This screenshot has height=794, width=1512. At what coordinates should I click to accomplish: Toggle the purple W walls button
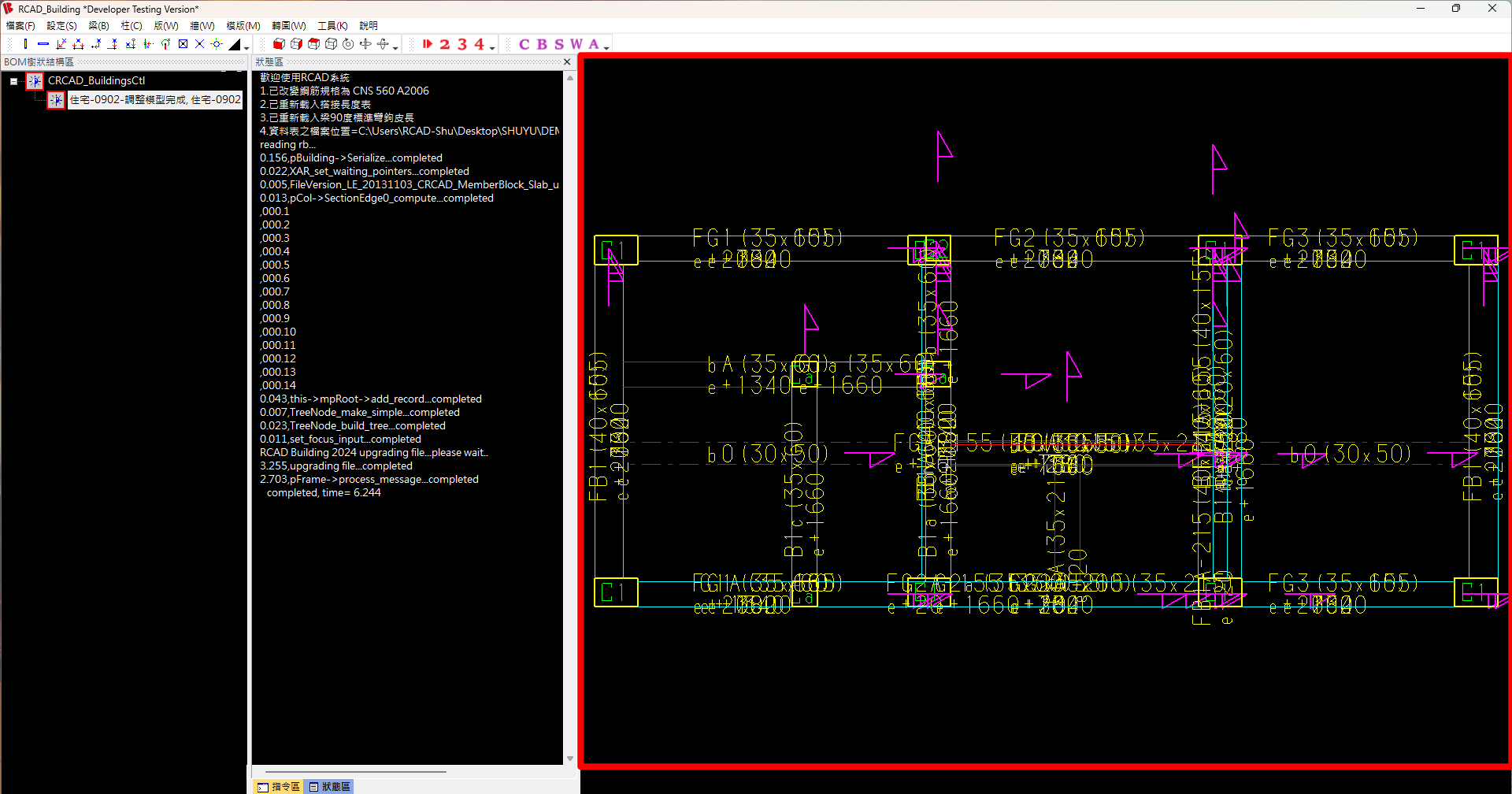coord(576,44)
